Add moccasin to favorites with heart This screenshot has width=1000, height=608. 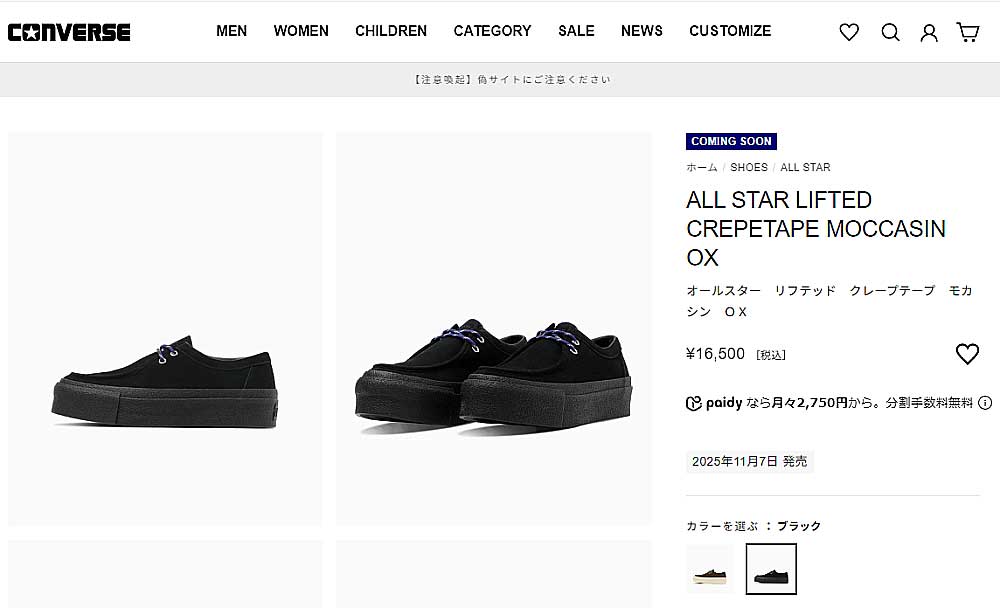click(967, 353)
